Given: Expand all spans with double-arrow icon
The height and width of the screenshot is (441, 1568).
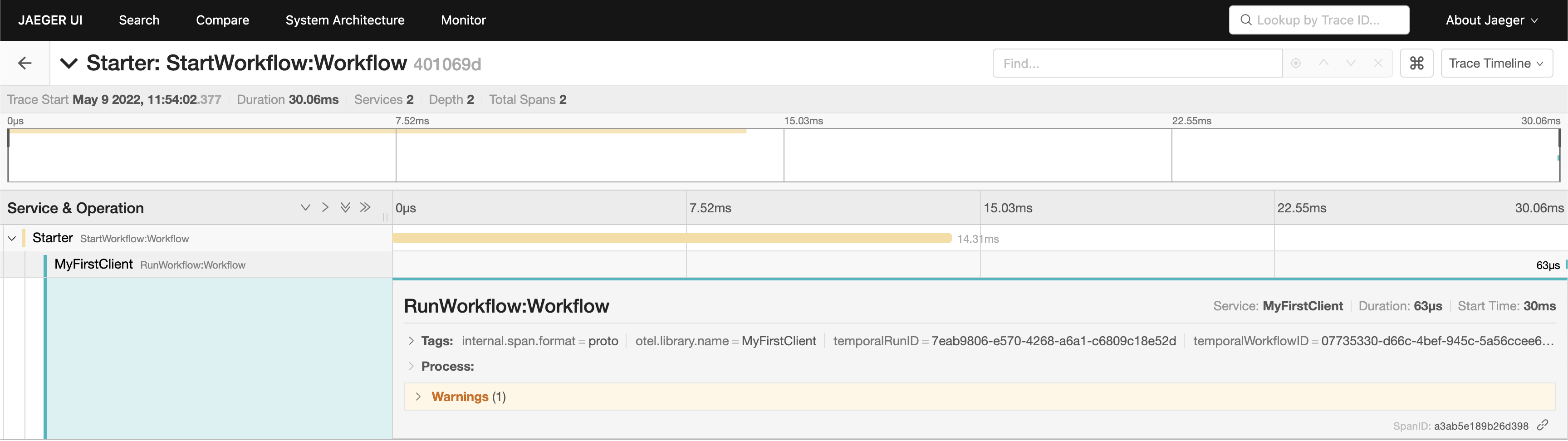Looking at the screenshot, I should [x=365, y=207].
